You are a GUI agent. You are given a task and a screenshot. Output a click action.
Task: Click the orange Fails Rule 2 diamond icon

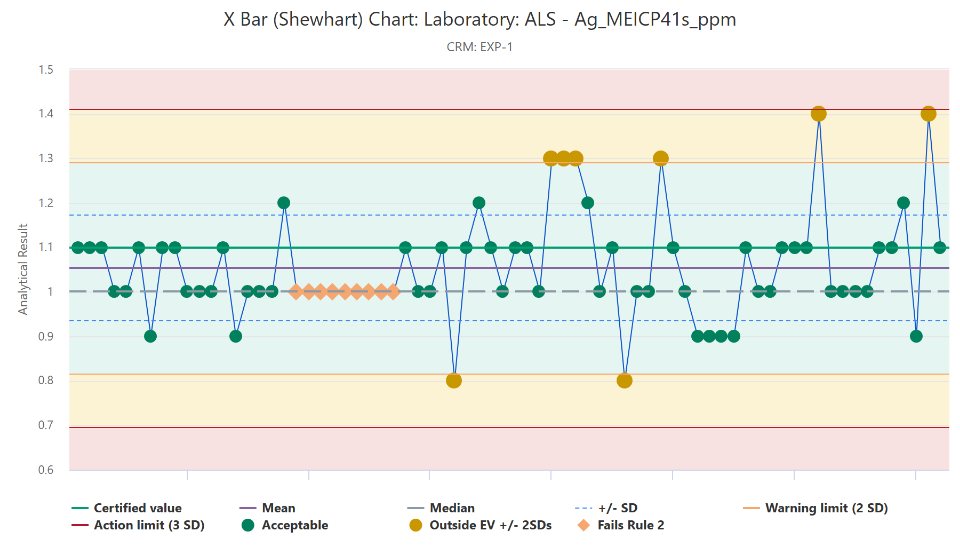point(583,525)
